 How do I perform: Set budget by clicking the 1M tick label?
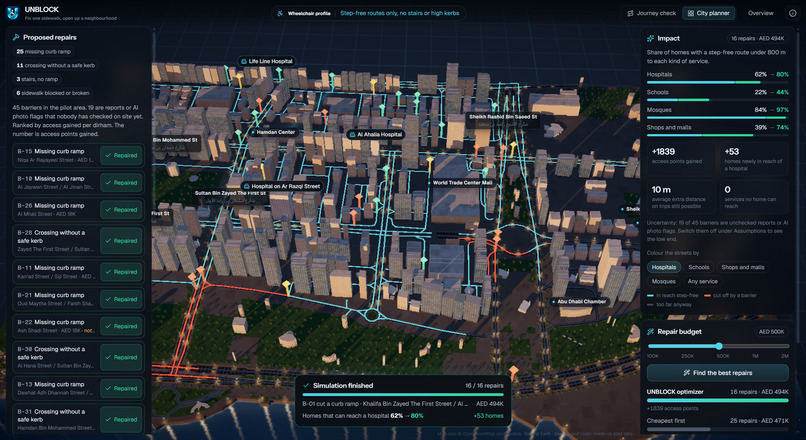click(x=755, y=356)
